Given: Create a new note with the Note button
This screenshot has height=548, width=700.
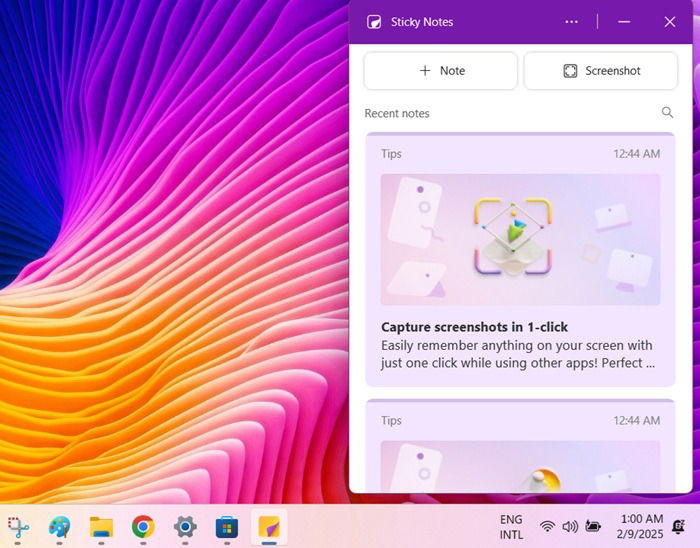Looking at the screenshot, I should 441,71.
